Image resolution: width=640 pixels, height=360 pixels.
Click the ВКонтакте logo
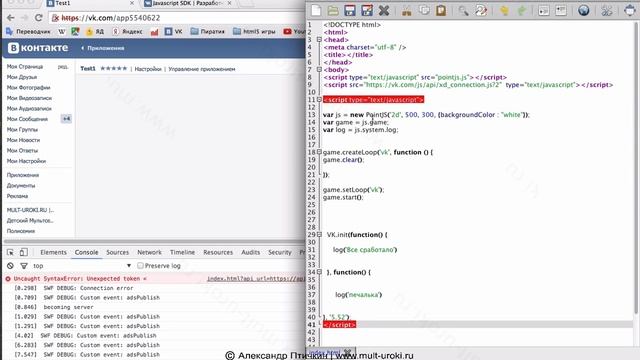point(38,48)
